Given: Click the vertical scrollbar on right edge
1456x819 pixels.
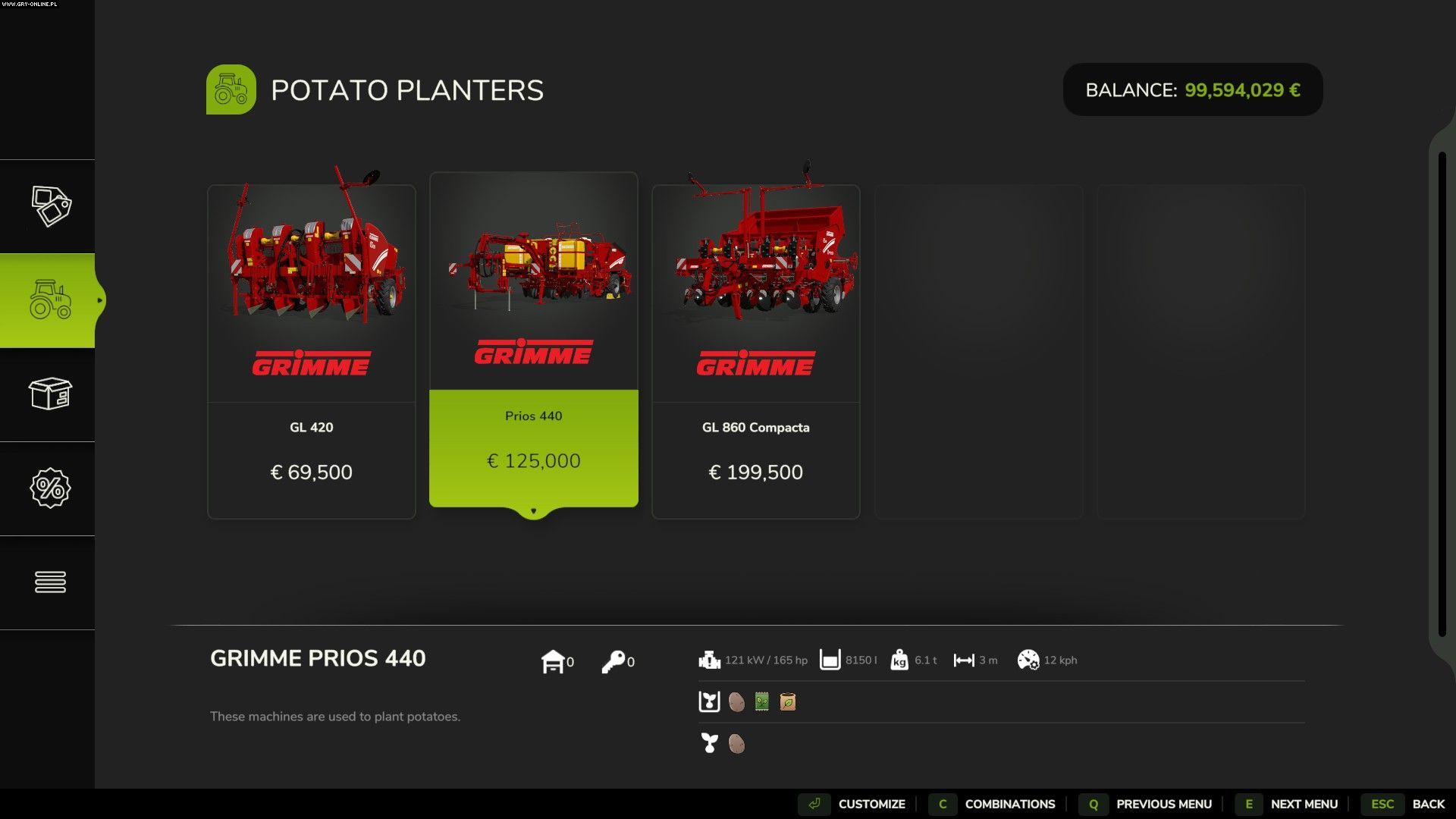Looking at the screenshot, I should 1442,394.
